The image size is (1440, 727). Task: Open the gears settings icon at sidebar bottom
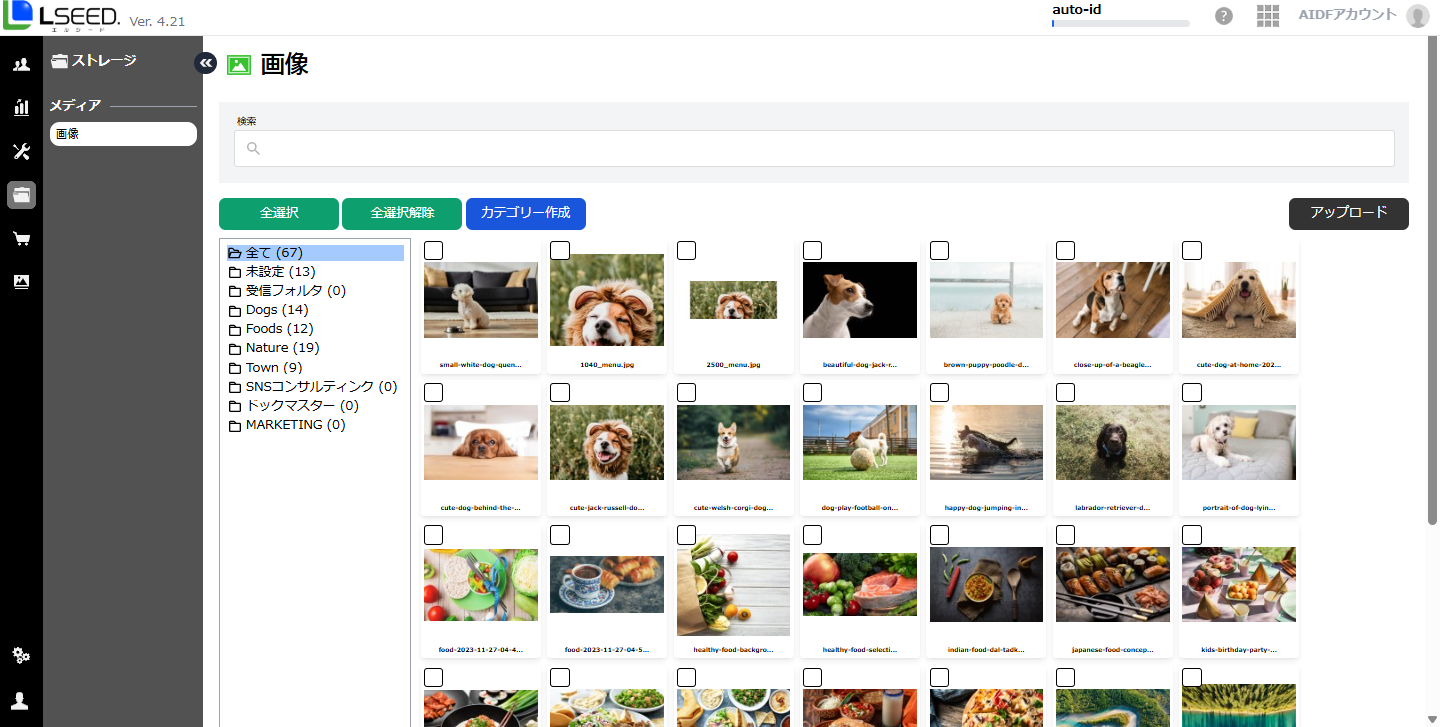(x=21, y=656)
